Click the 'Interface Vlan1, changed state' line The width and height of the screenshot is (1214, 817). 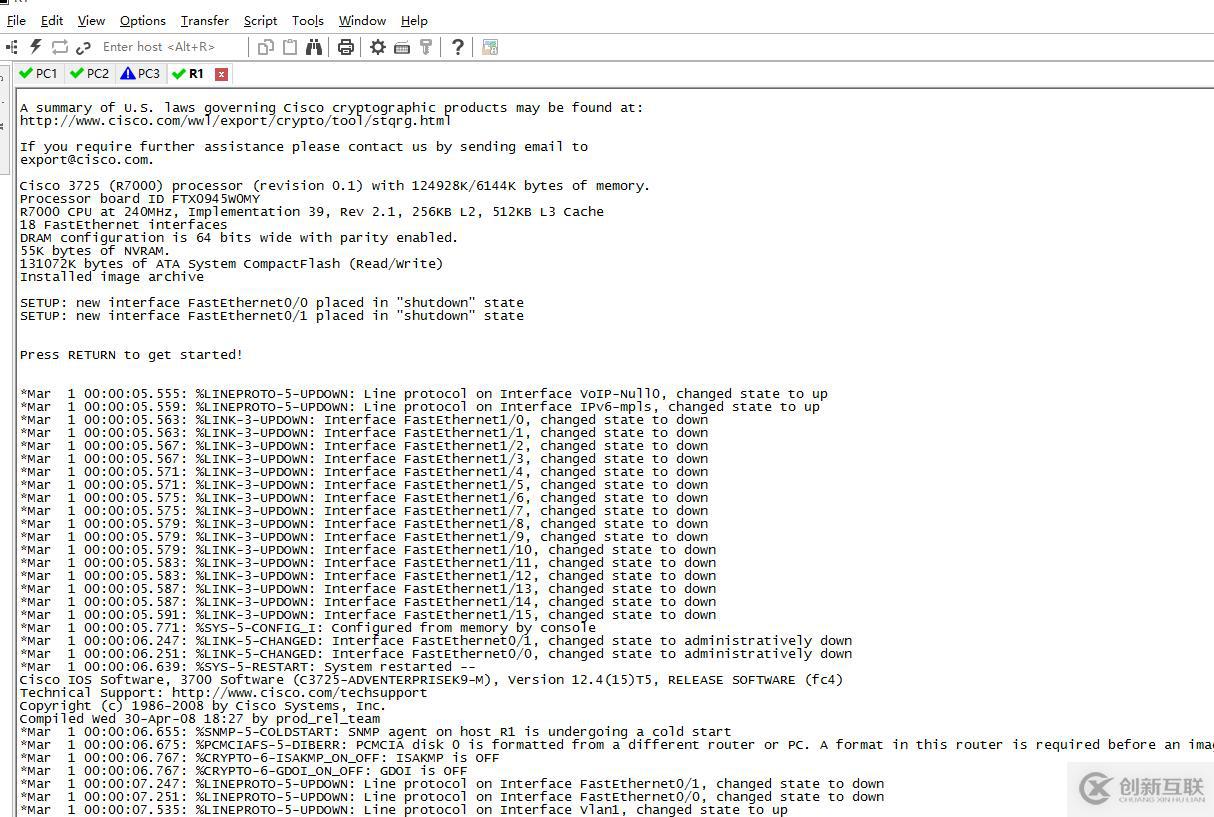[404, 810]
